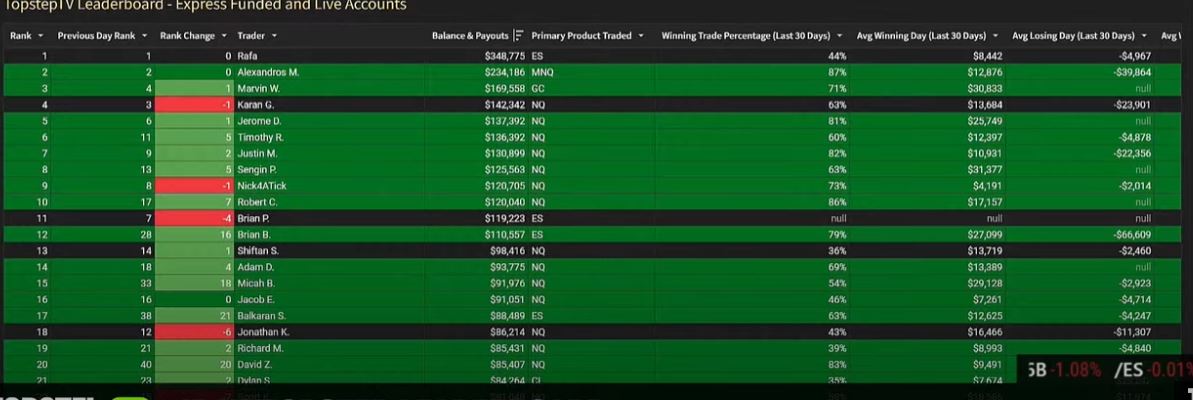Open the Primary Product Traded column dropdown arrow
Viewport: 1193px width, 400px height.
(641, 36)
